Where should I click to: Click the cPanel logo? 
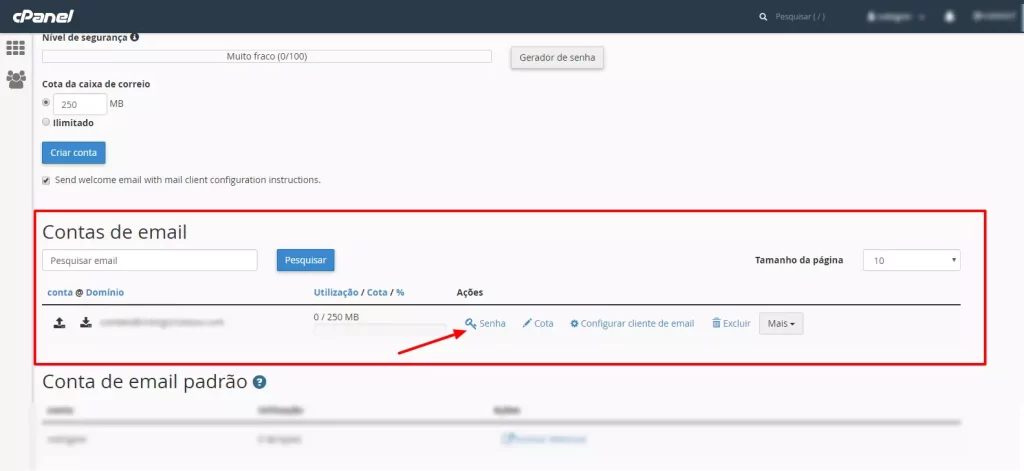[x=43, y=16]
